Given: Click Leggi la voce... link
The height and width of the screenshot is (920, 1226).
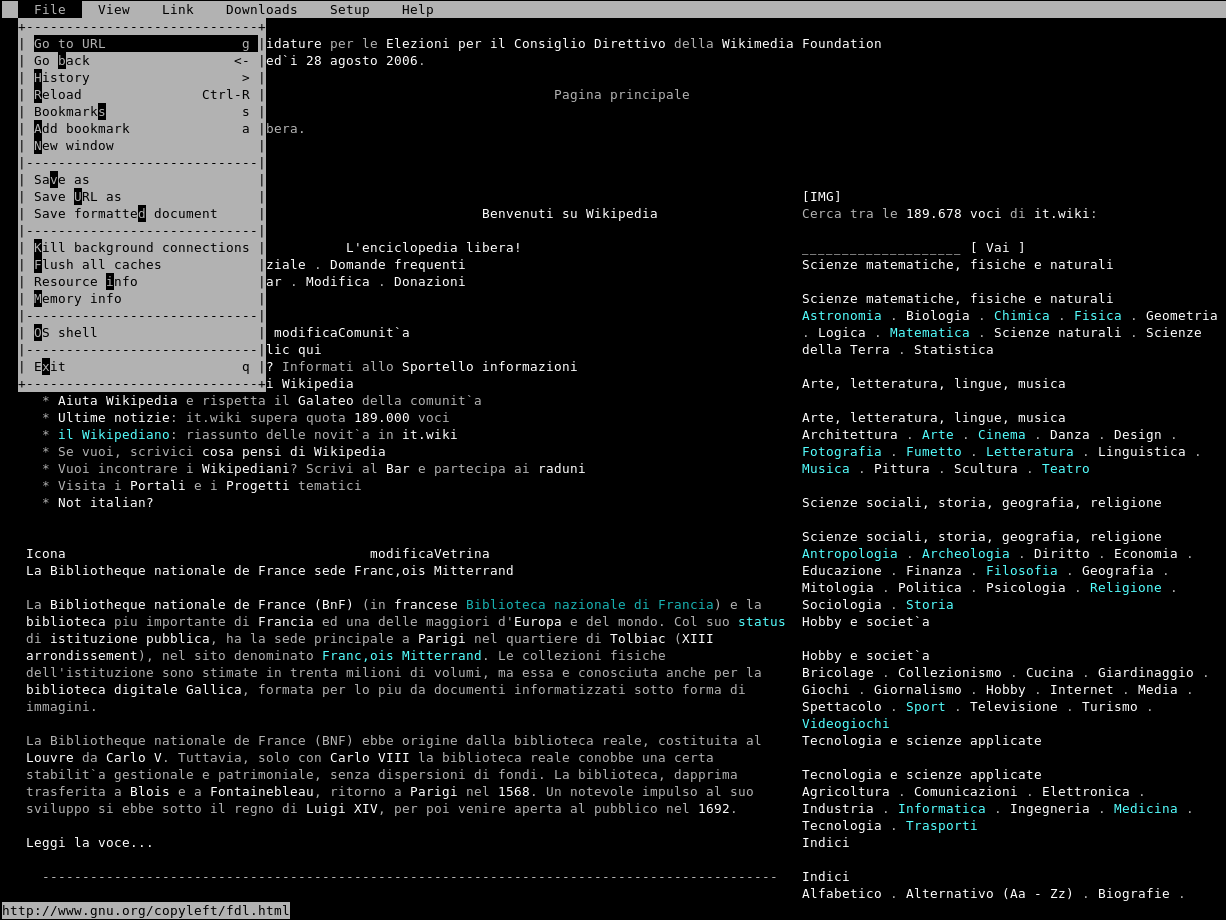Looking at the screenshot, I should [x=90, y=843].
